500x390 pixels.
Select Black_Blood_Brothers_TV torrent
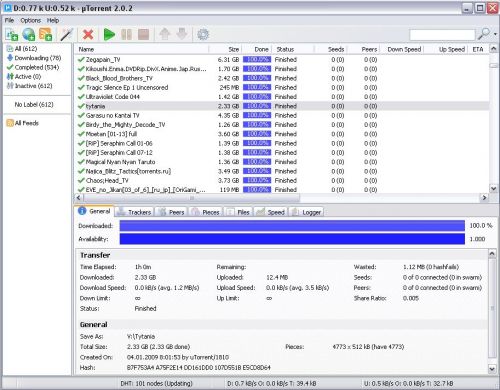click(x=282, y=78)
